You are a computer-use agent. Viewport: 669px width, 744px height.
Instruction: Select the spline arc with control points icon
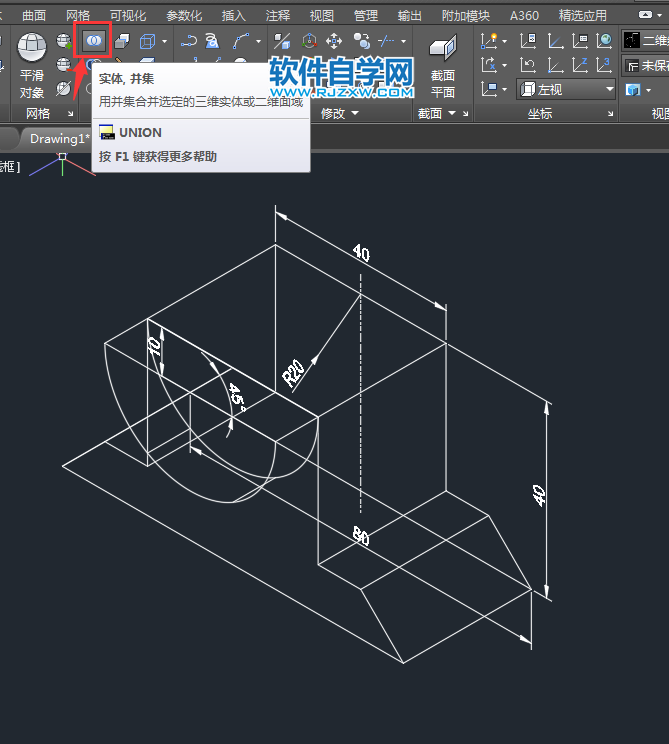[x=241, y=41]
